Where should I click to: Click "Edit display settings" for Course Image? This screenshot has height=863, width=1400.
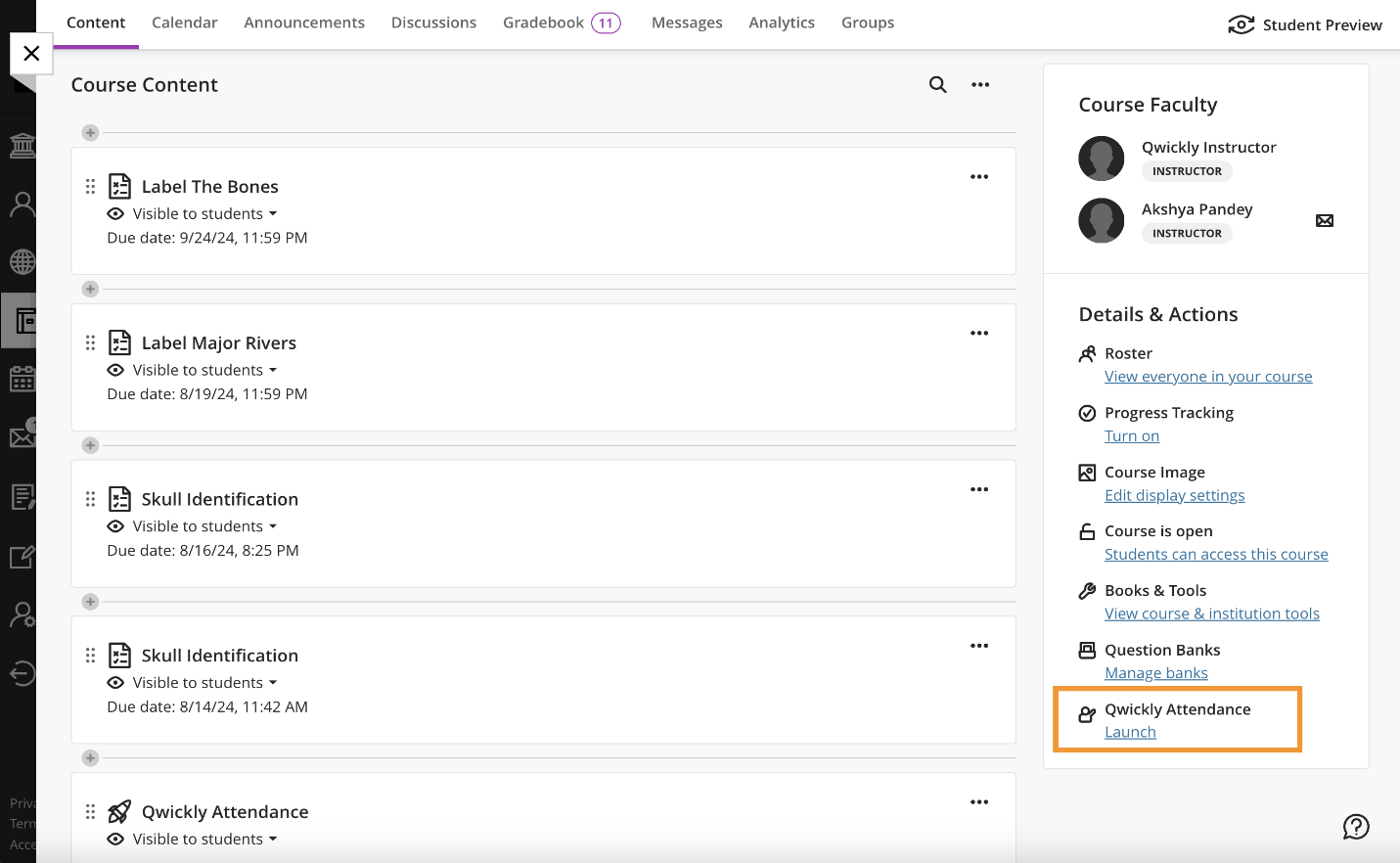(x=1175, y=495)
